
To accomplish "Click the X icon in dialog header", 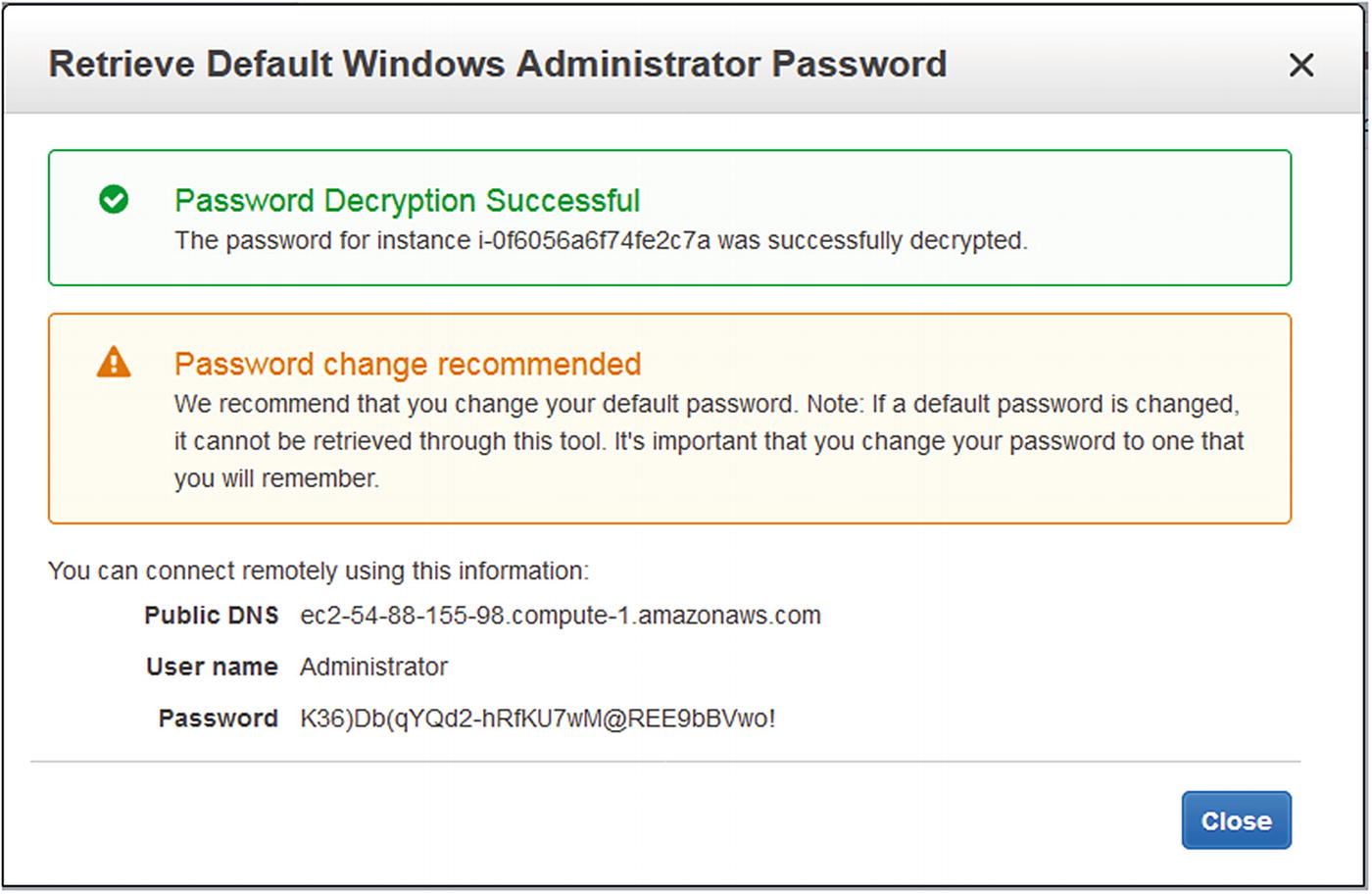I will 1301,65.
